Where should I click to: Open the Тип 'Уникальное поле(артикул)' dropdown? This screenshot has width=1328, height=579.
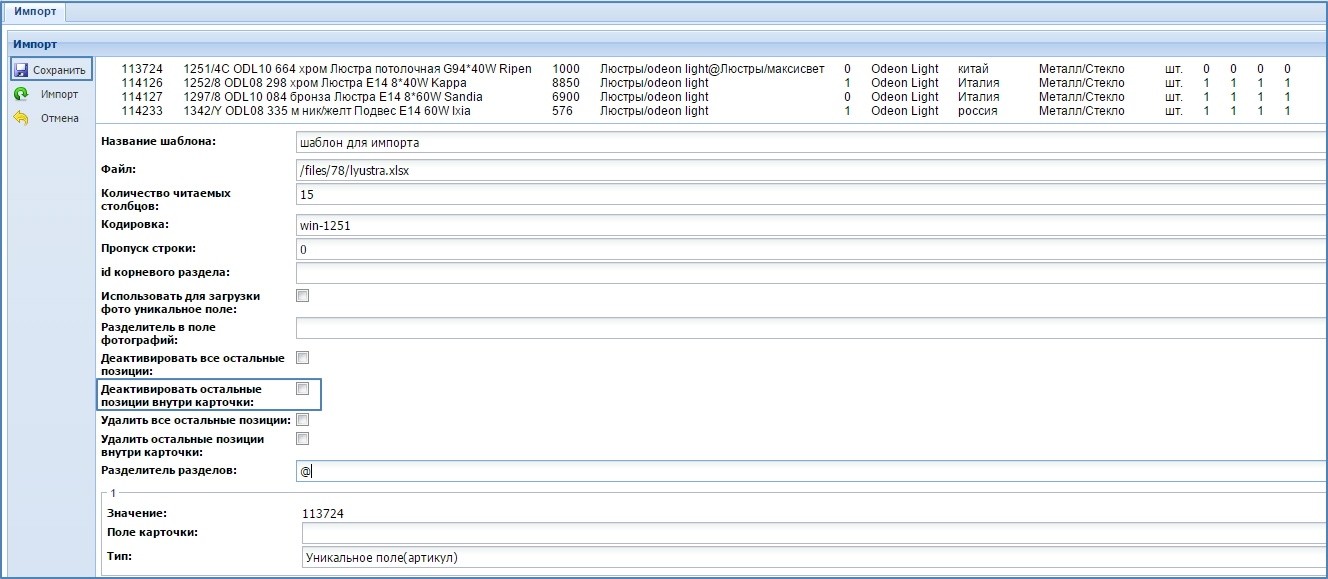pos(810,558)
